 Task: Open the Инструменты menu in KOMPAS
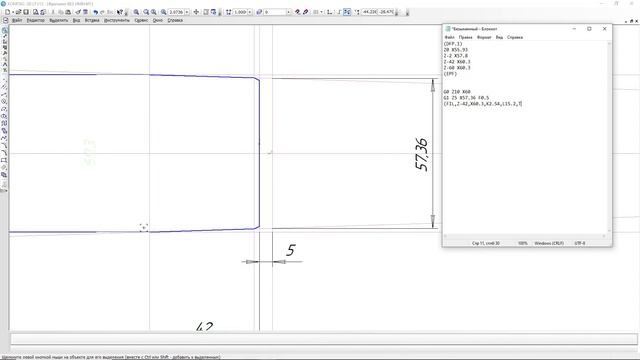[117, 20]
